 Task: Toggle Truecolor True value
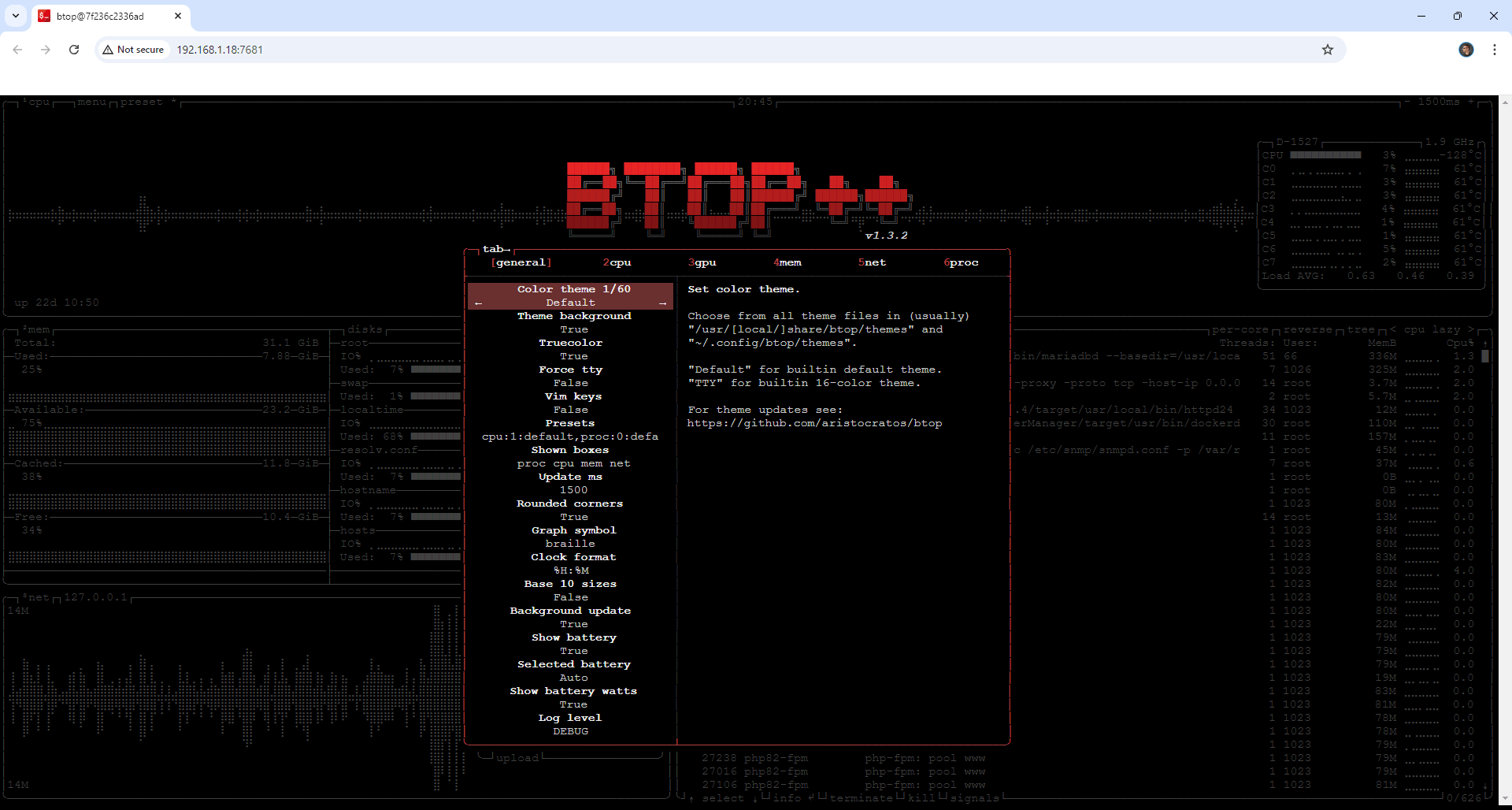574,356
